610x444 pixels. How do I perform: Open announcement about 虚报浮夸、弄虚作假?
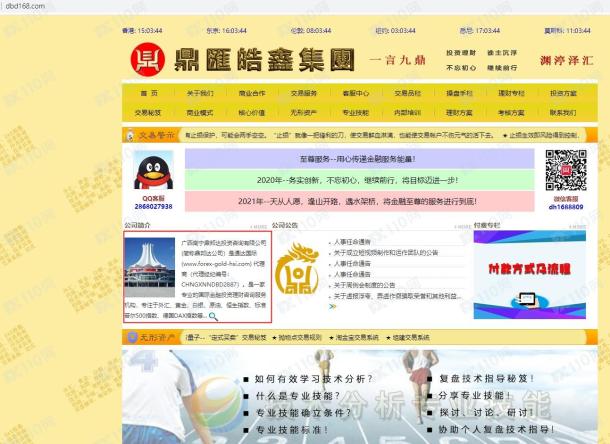[397, 296]
